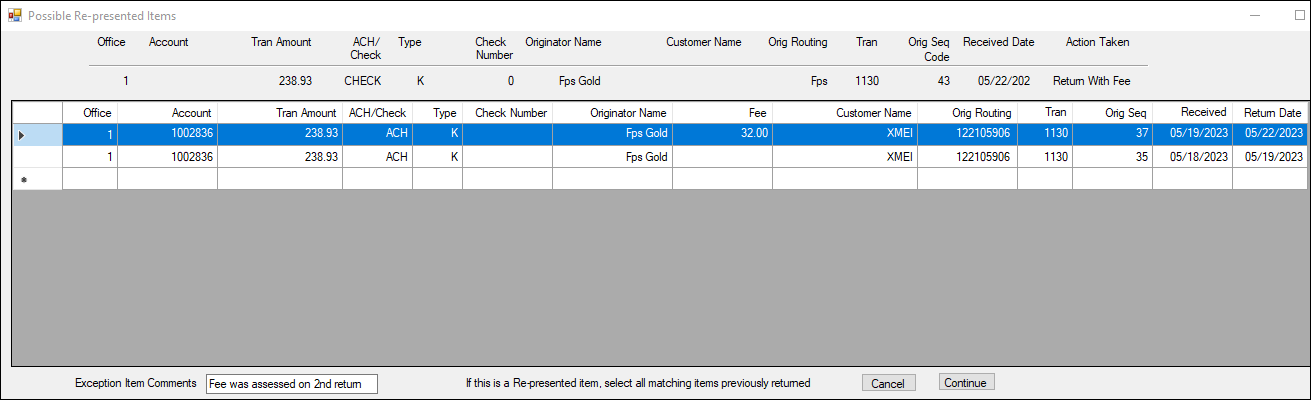Sort by the Fee column header
The image size is (1311, 400).
coord(722,113)
